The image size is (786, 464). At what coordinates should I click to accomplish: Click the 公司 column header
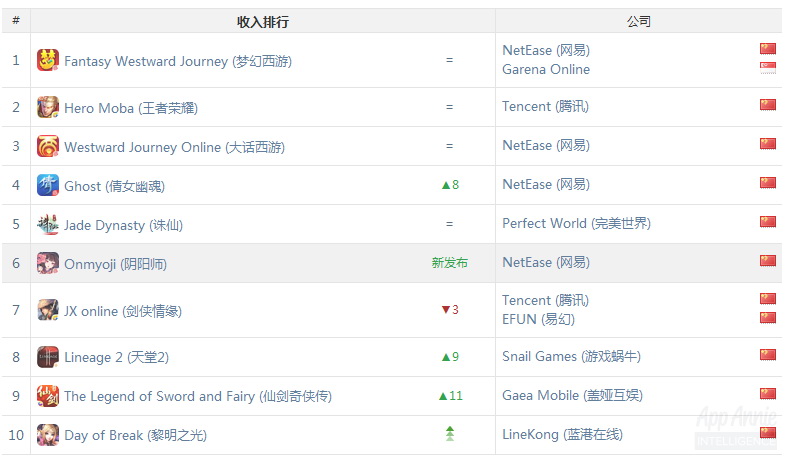(x=639, y=22)
